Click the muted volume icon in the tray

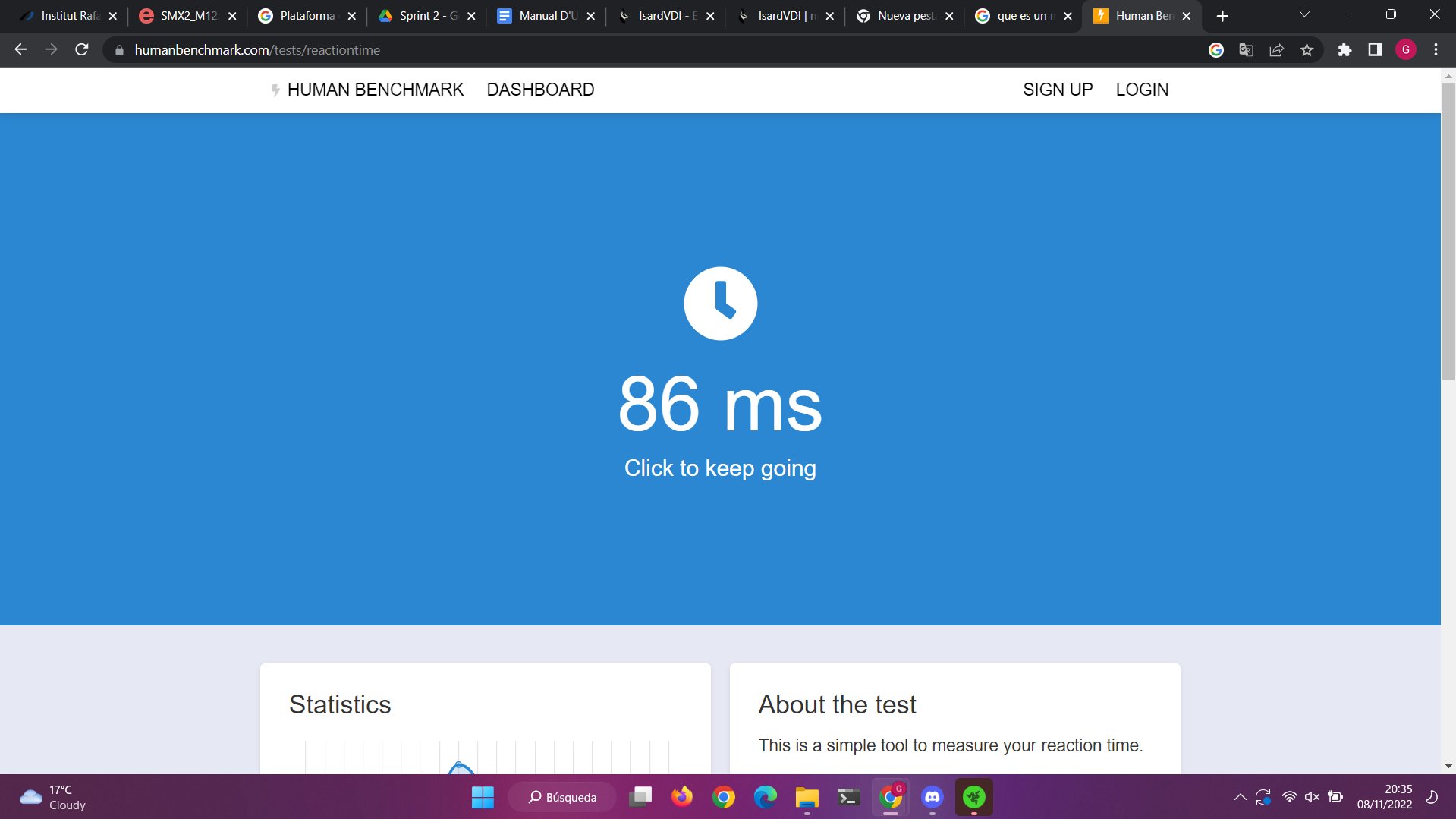click(x=1312, y=797)
